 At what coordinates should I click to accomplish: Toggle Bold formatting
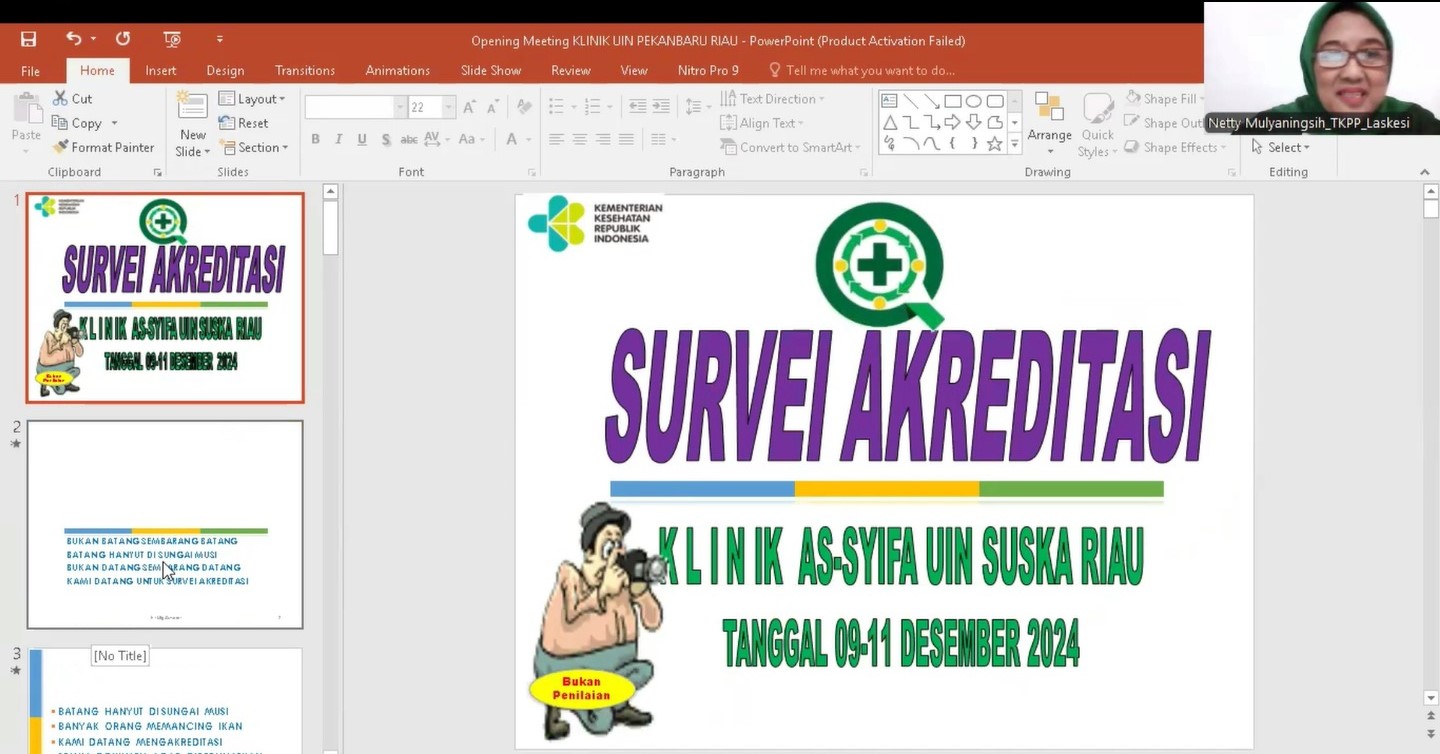pos(315,139)
